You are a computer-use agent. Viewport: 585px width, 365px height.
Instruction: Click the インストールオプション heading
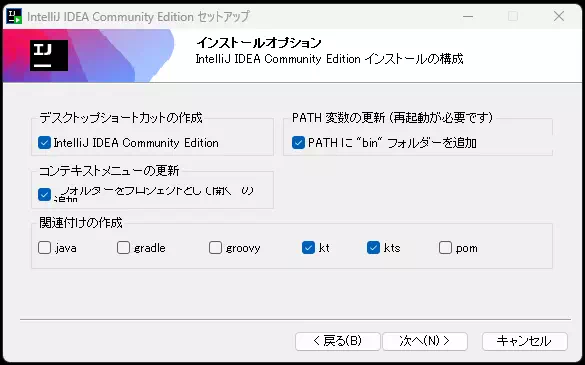(x=259, y=43)
